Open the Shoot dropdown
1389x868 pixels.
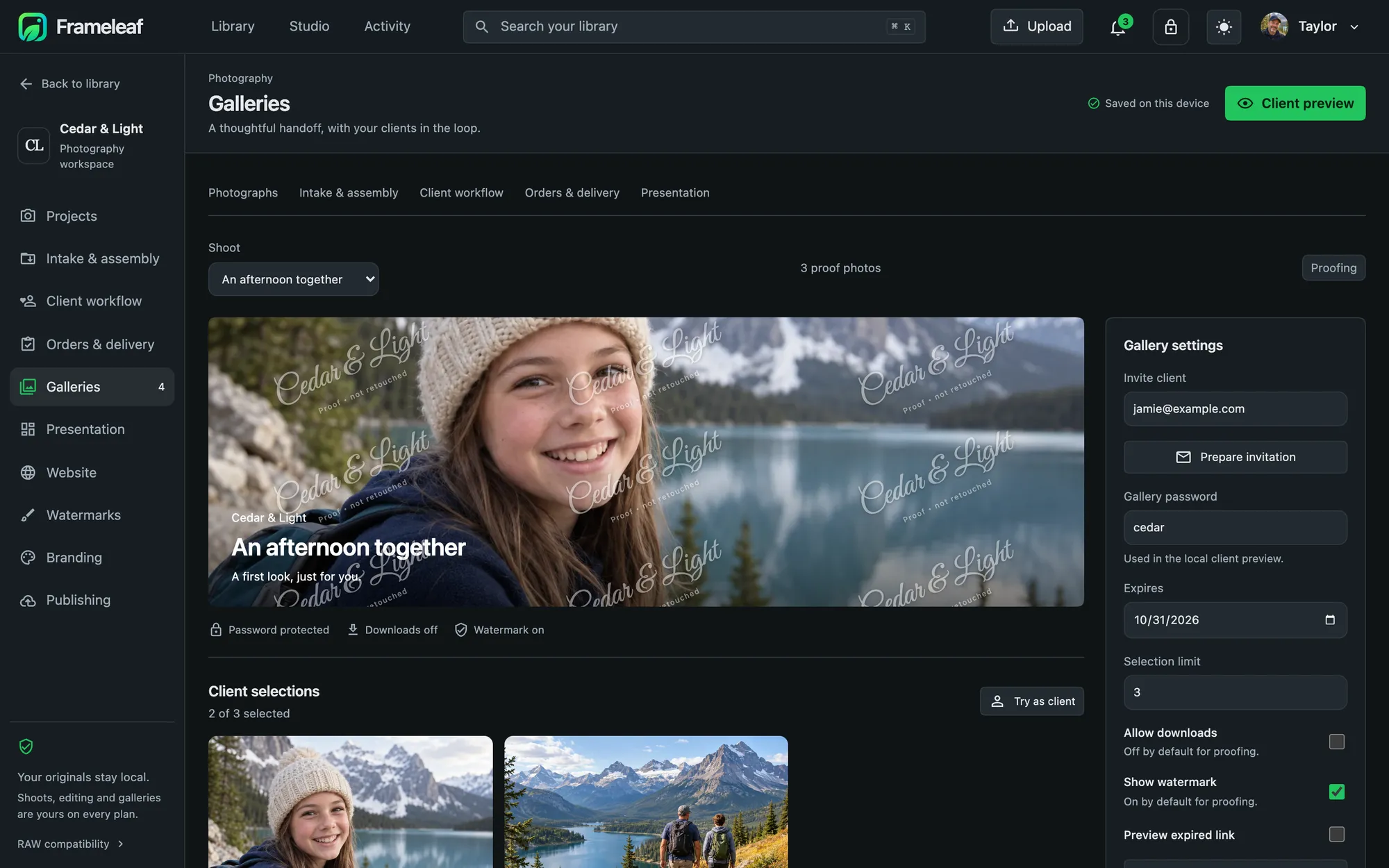pos(293,279)
